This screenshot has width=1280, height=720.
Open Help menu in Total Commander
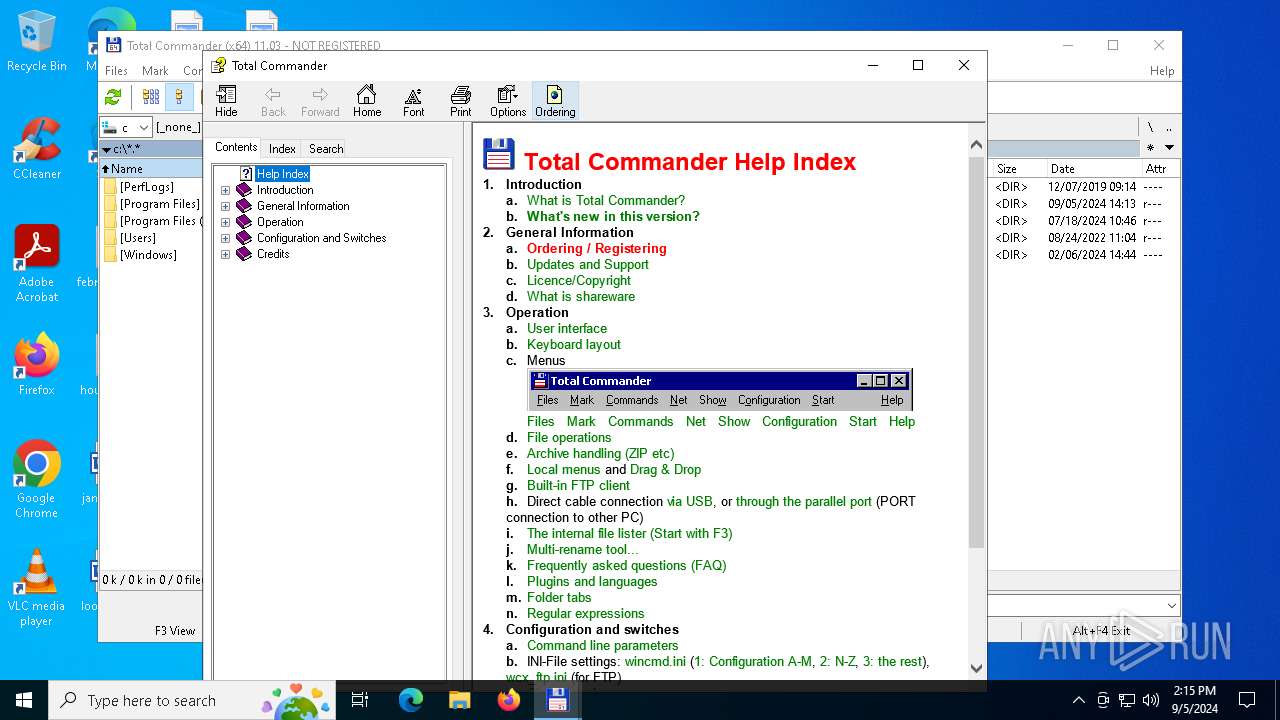tap(1162, 71)
